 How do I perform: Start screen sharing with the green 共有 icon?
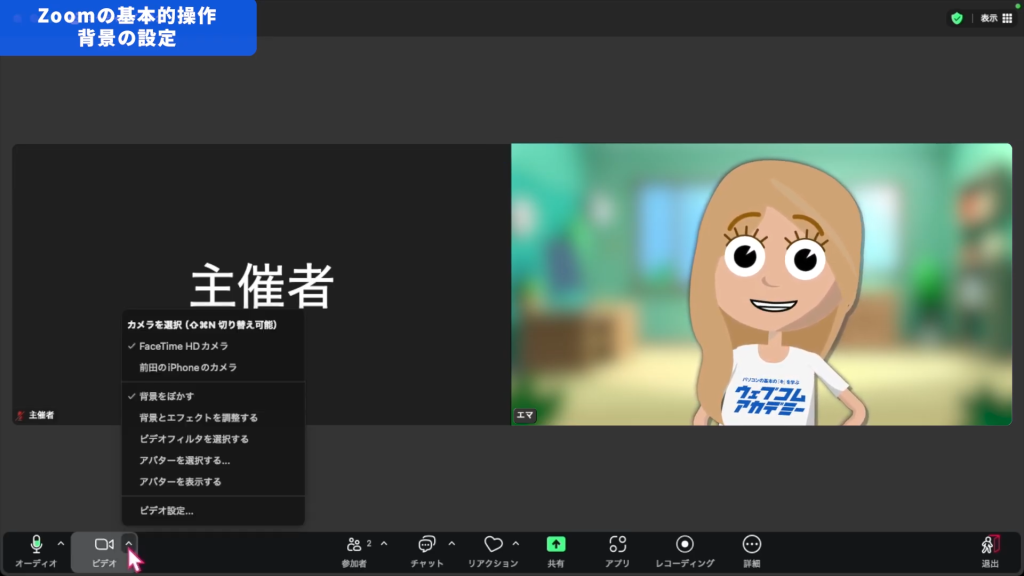point(555,545)
